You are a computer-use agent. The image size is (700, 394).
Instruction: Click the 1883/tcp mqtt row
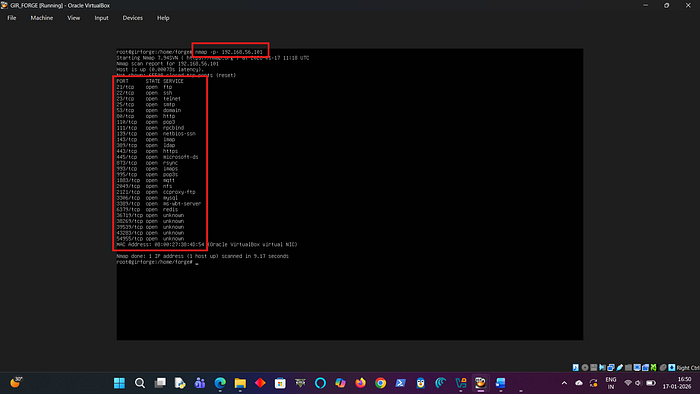[x=146, y=180]
